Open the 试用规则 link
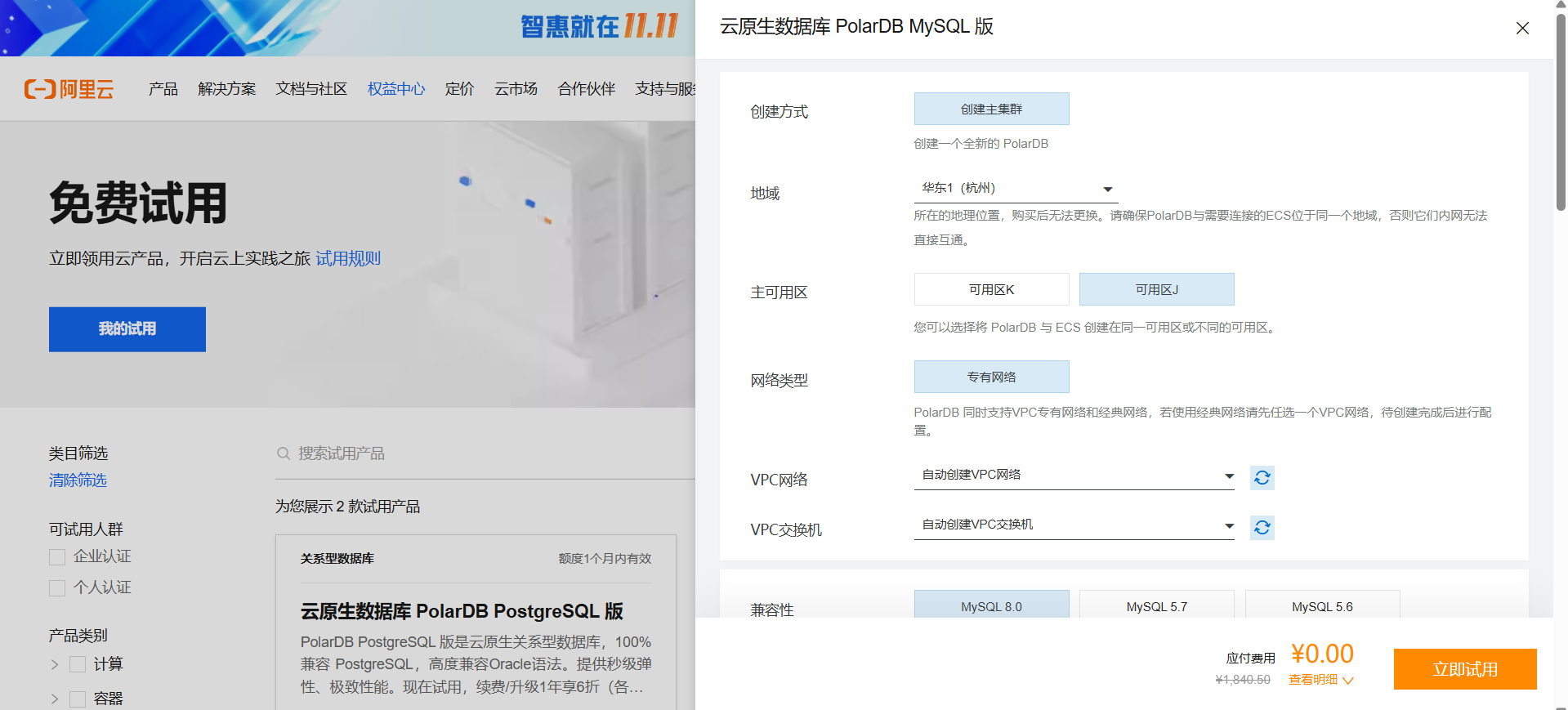 pyautogui.click(x=348, y=259)
